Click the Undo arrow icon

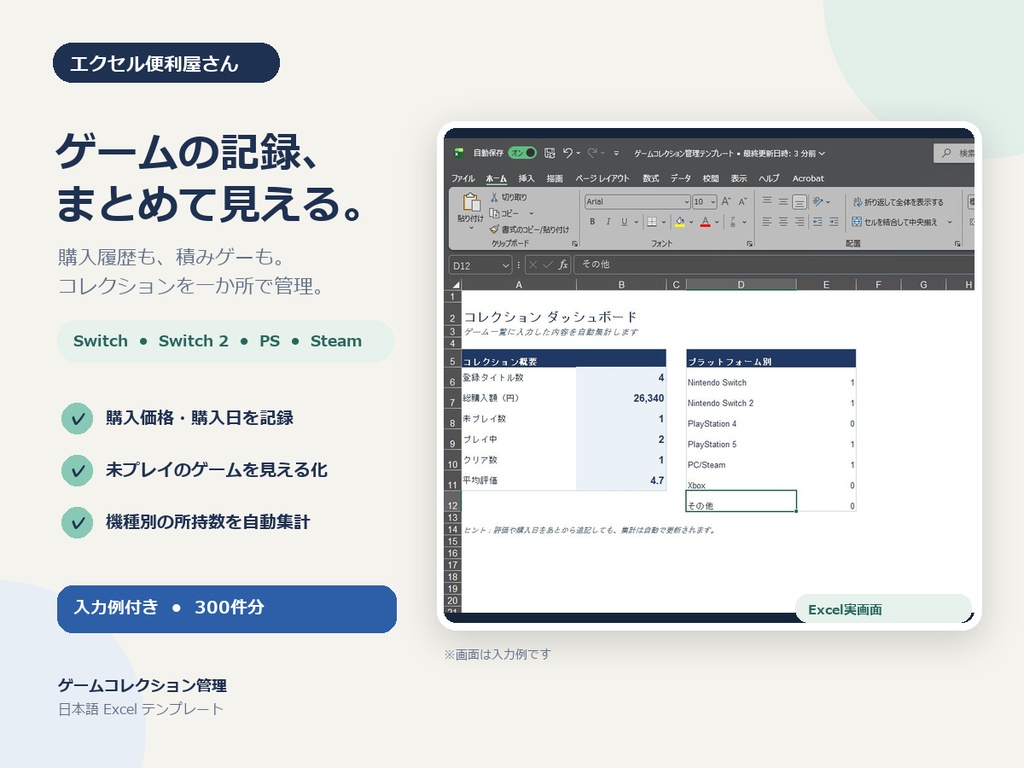click(568, 153)
